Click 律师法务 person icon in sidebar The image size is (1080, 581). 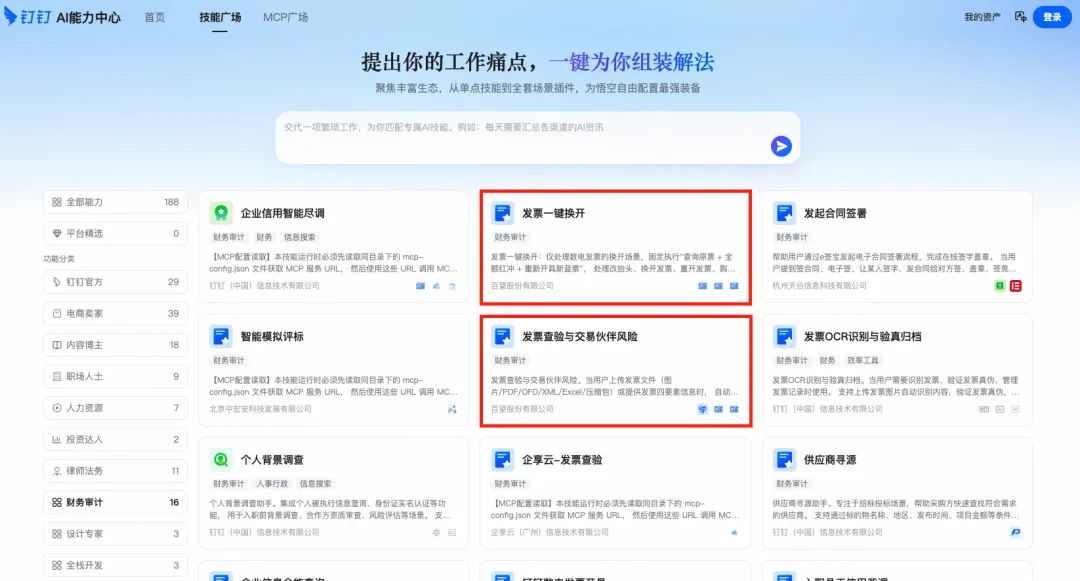coord(56,471)
